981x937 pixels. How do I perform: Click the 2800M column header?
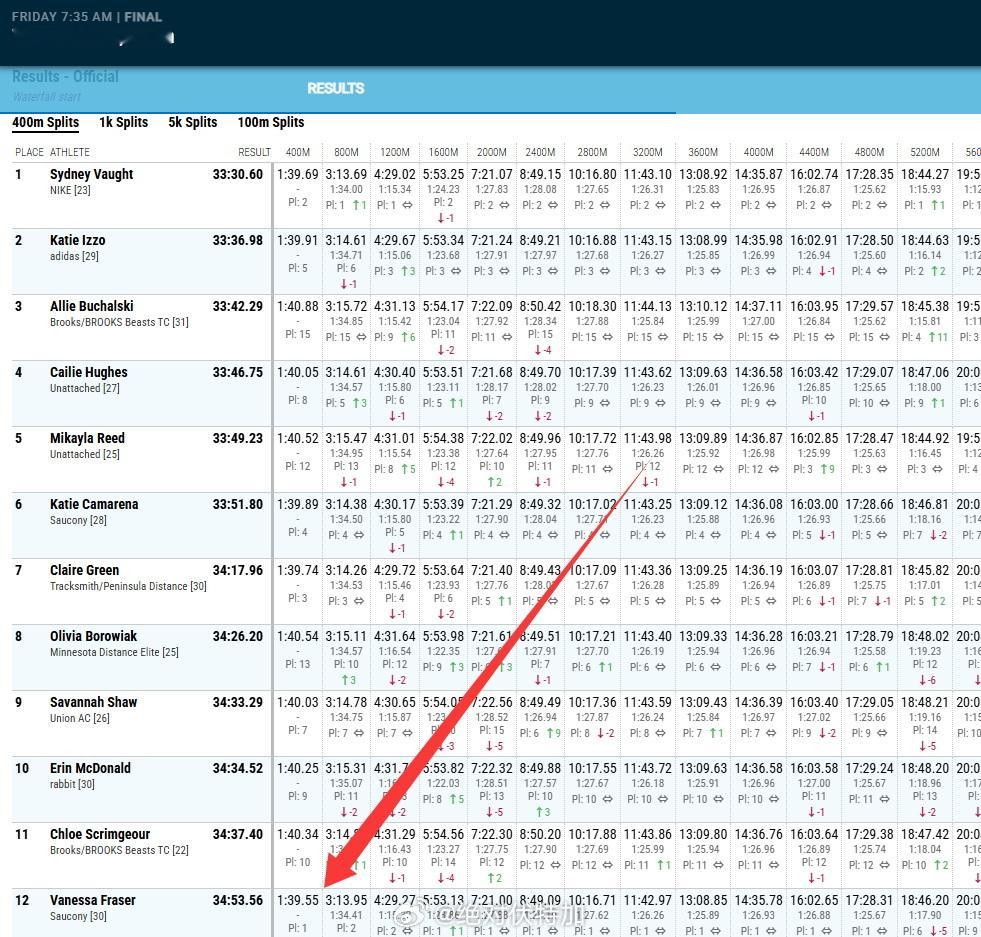[592, 152]
